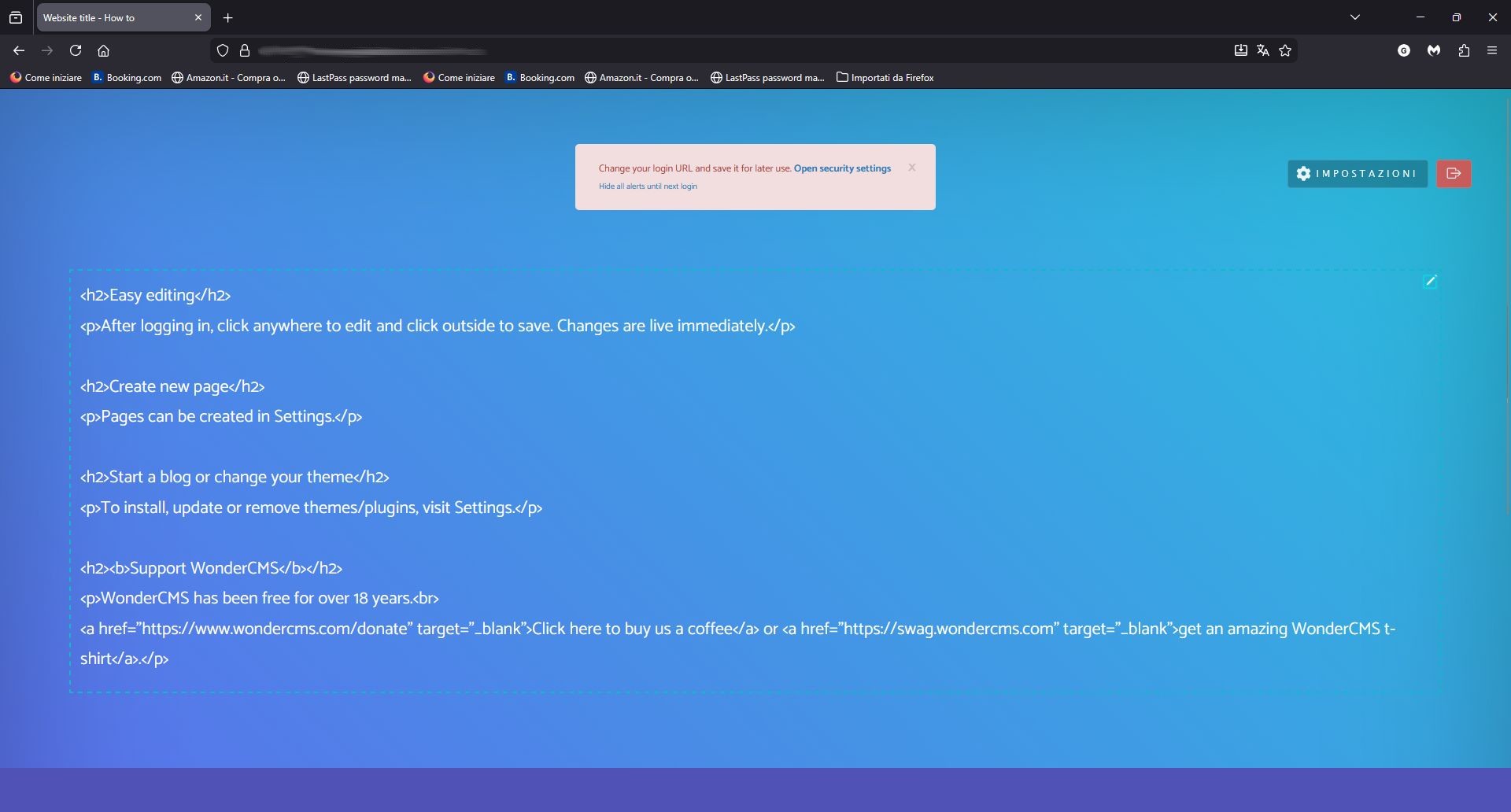
Task: Dismiss the login URL alert with X
Action: pos(911,168)
